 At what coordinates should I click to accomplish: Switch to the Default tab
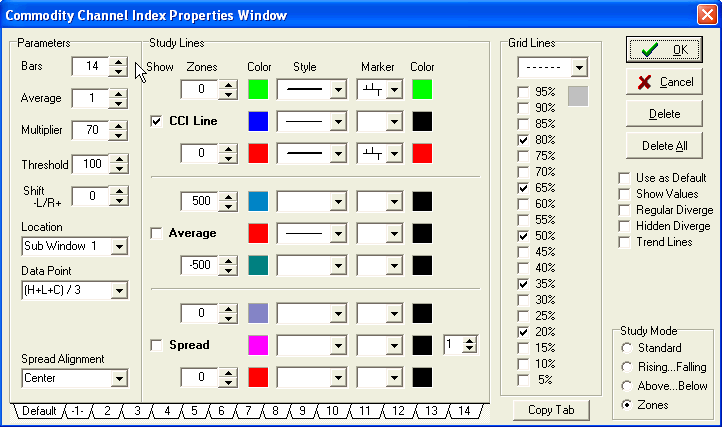pyautogui.click(x=39, y=411)
